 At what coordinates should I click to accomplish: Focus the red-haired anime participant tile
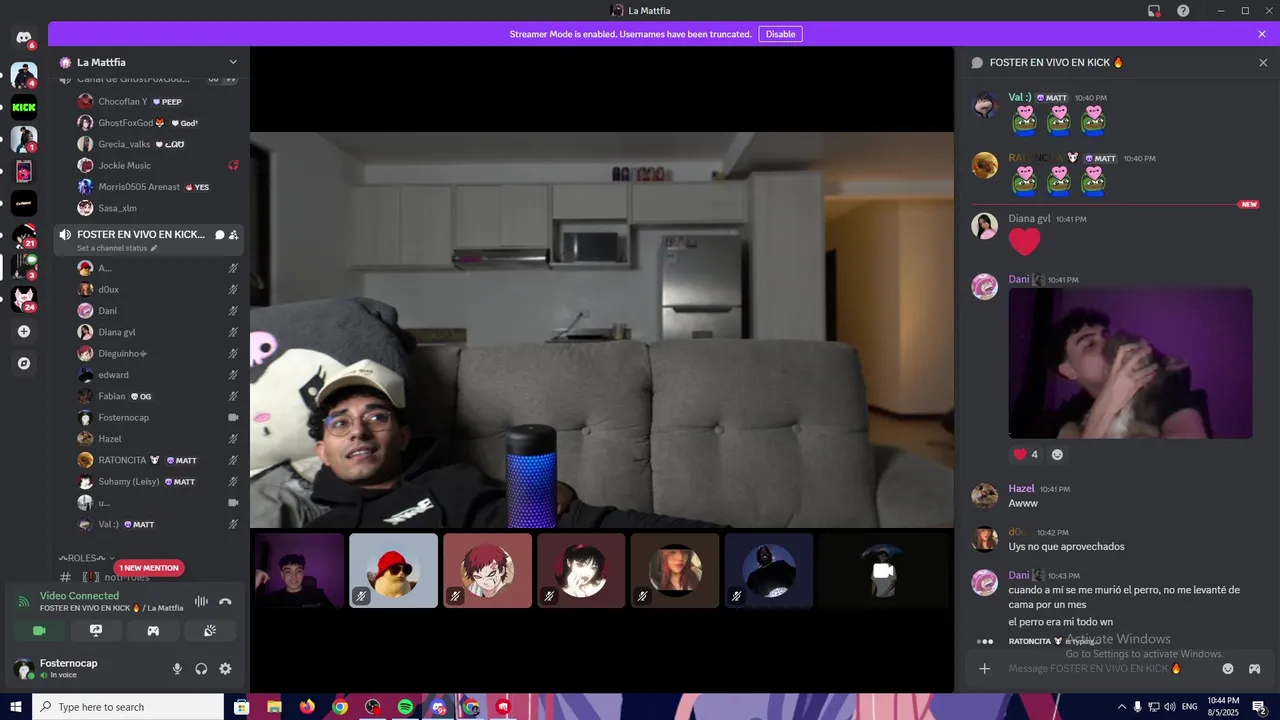point(487,570)
